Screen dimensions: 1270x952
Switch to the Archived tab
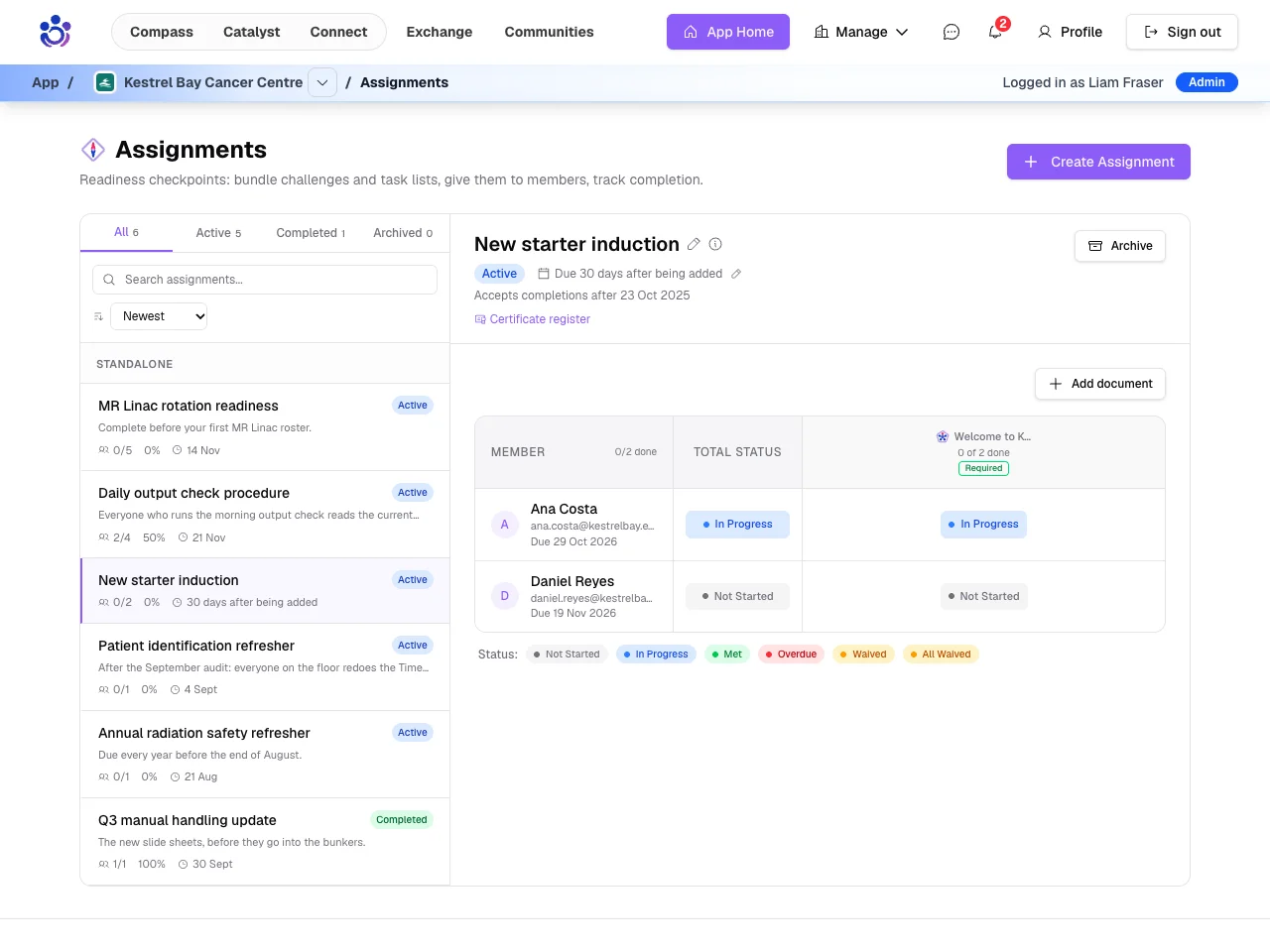tap(403, 233)
